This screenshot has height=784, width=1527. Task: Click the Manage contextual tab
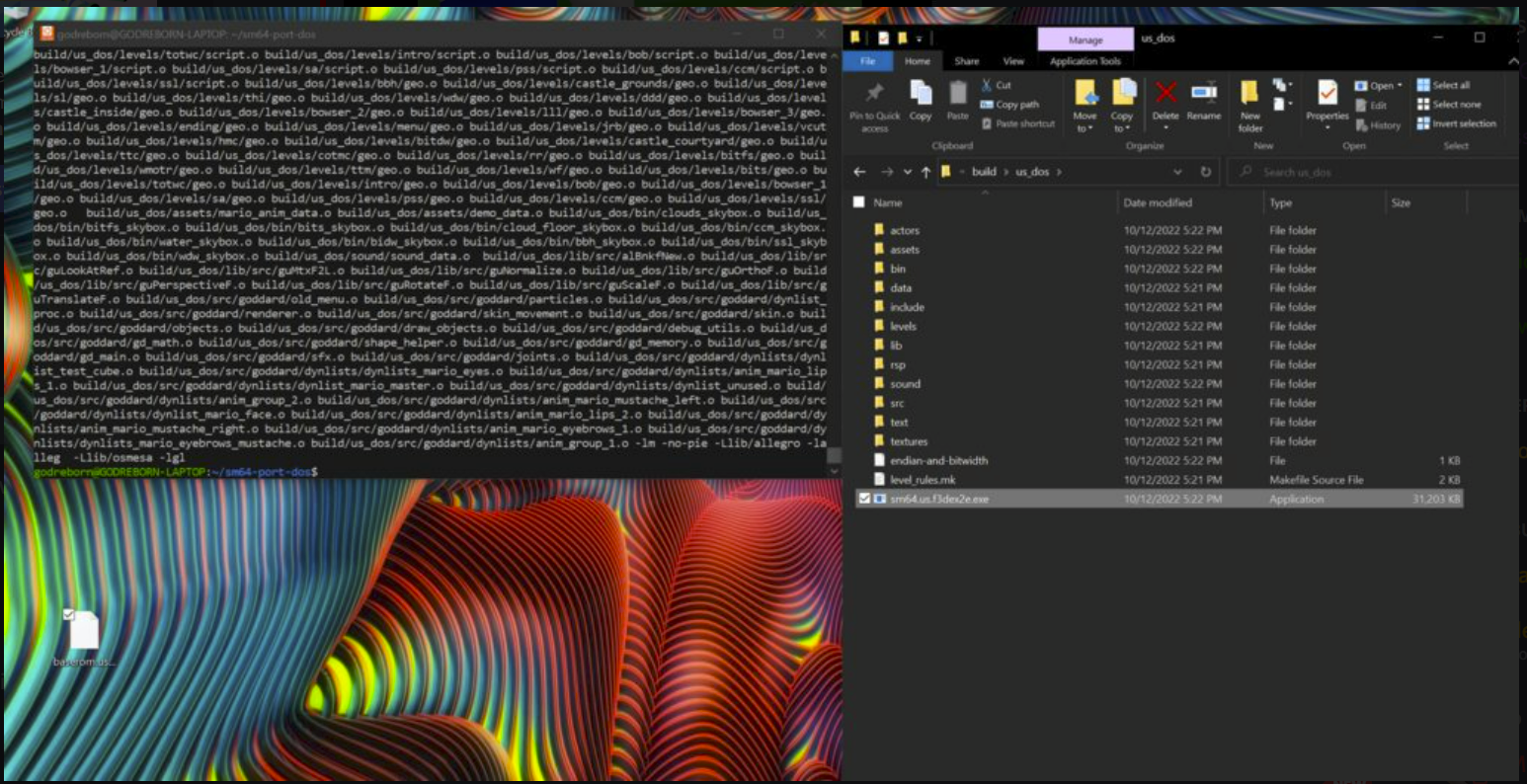pyautogui.click(x=1085, y=39)
